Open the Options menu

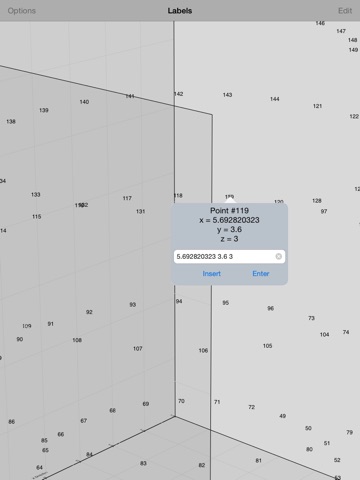point(22,11)
